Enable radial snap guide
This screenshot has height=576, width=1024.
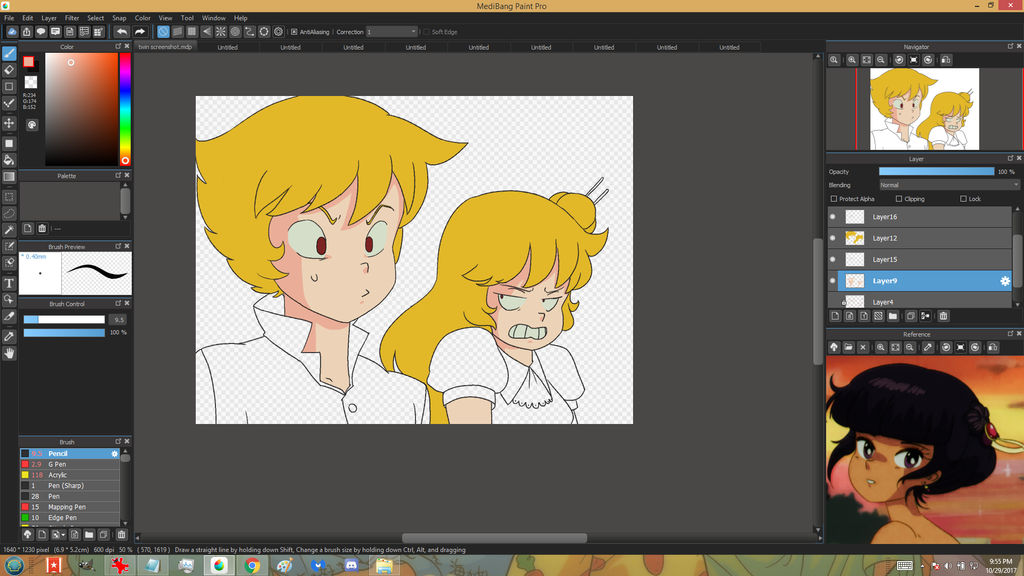(221, 31)
